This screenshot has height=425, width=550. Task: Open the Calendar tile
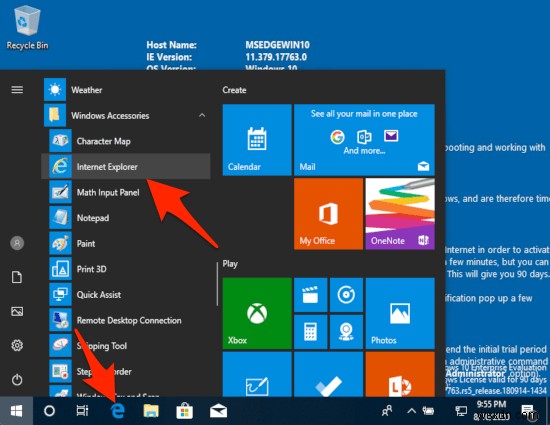(x=257, y=140)
